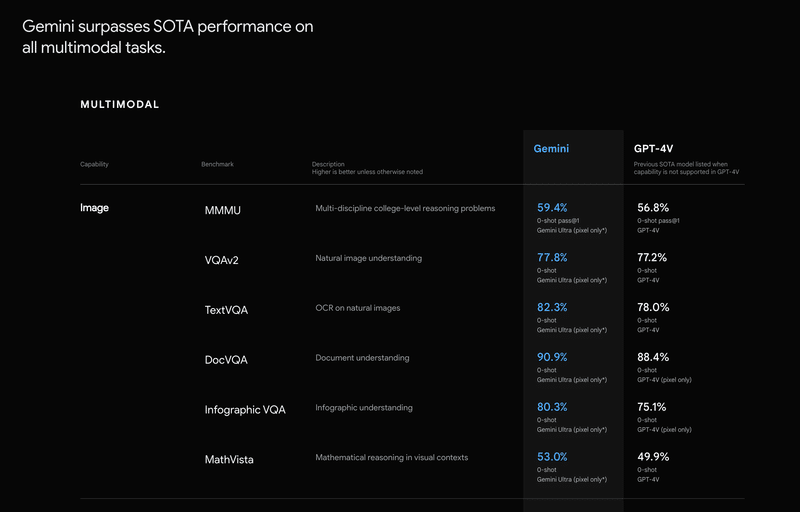Screen dimensions: 800x512
Task: Click 'Mathematical reasoning in visual contexts' description
Action: [391, 457]
